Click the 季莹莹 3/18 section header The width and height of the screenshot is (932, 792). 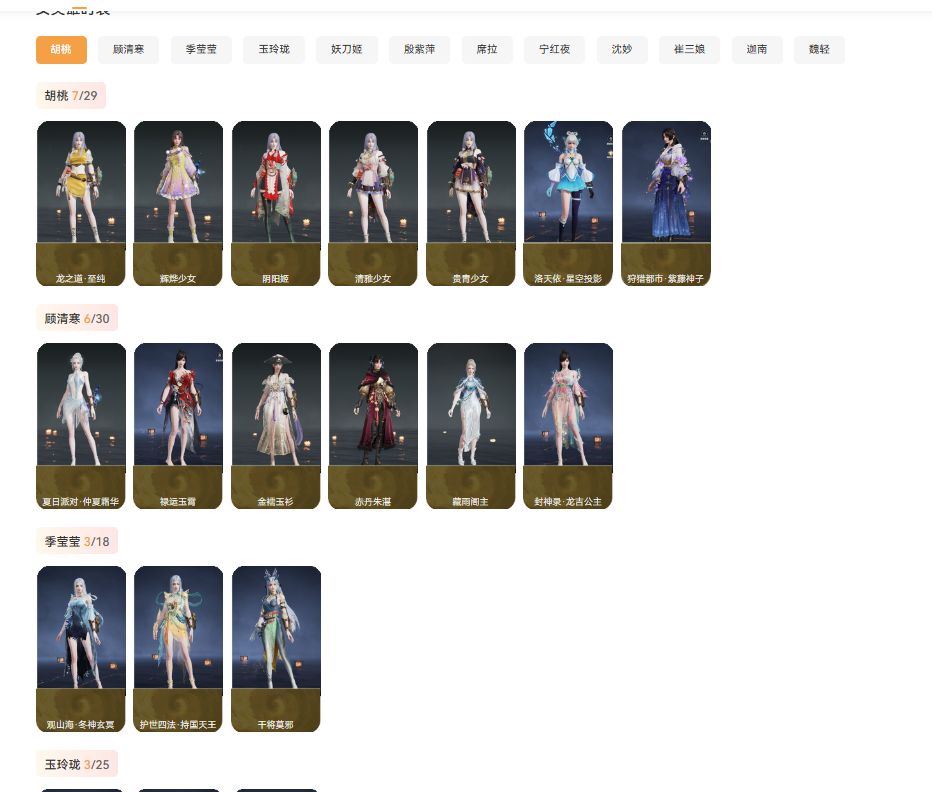pos(77,541)
